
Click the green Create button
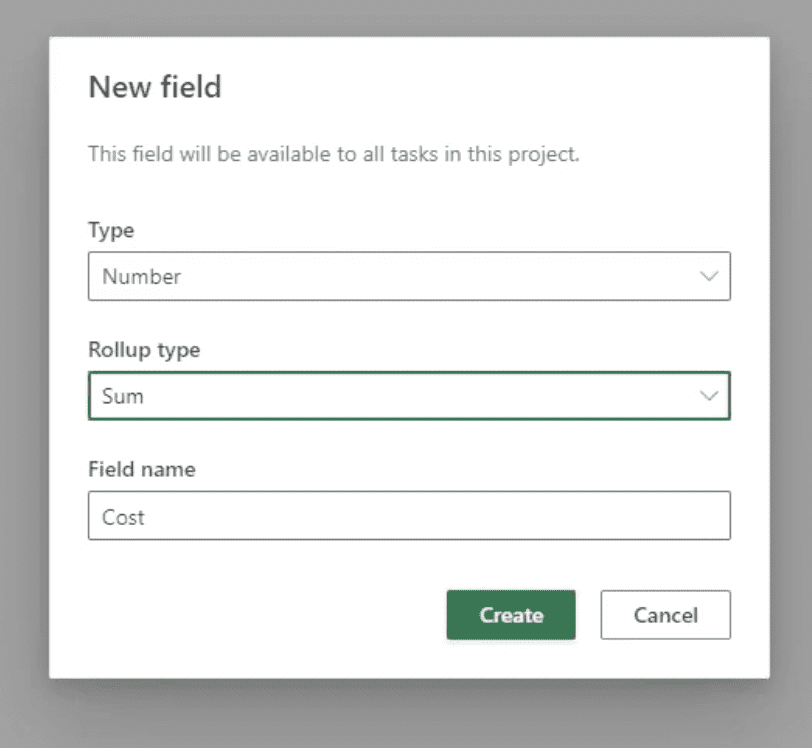[511, 615]
